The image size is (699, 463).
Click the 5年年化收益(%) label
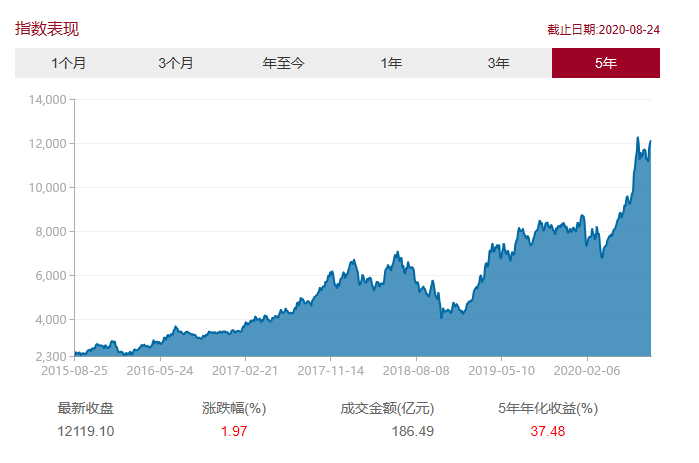(x=548, y=408)
